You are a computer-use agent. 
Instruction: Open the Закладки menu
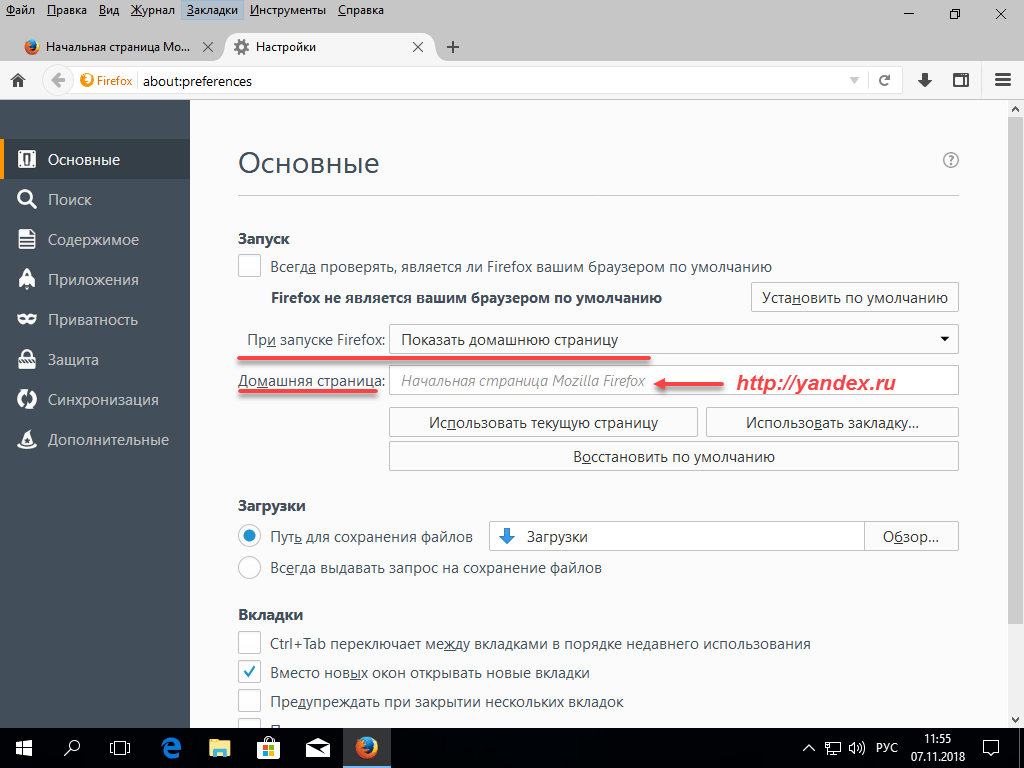212,11
